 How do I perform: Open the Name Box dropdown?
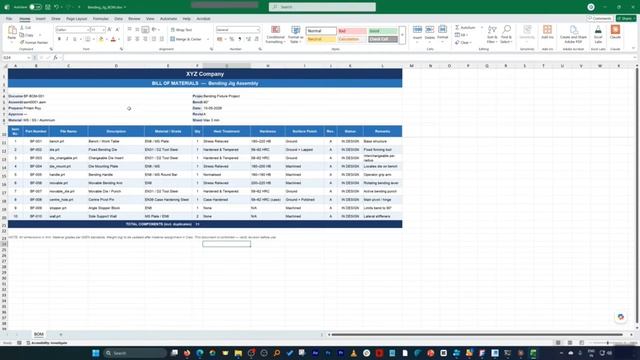click(29, 58)
